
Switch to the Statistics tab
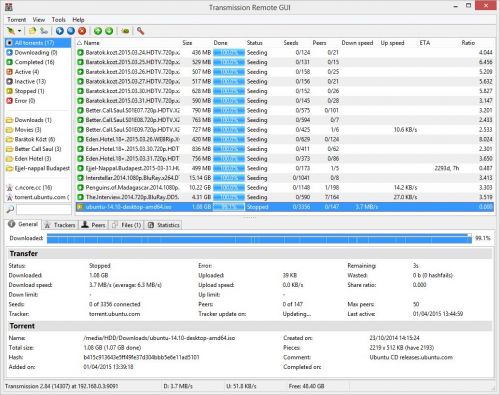[x=164, y=225]
